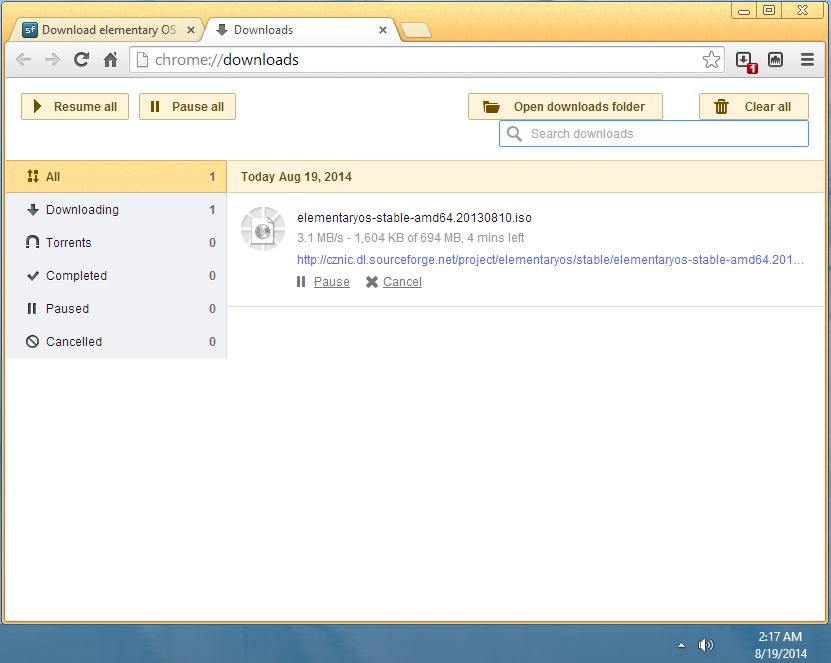Image resolution: width=831 pixels, height=663 pixels.
Task: Open the Chrome hamburger menu
Action: [x=807, y=59]
